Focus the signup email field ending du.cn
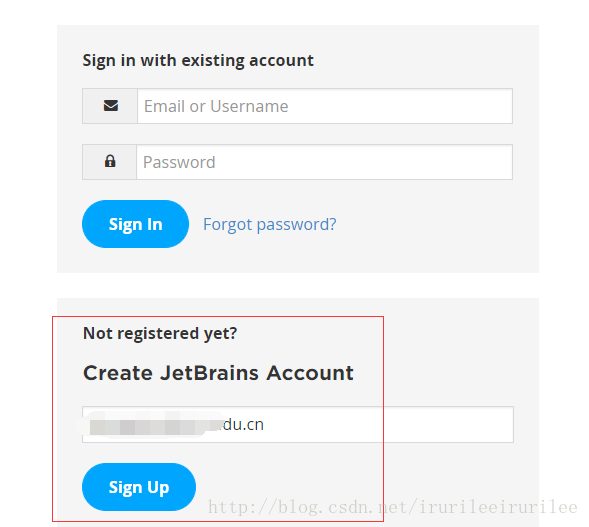589x527 pixels. tap(298, 424)
